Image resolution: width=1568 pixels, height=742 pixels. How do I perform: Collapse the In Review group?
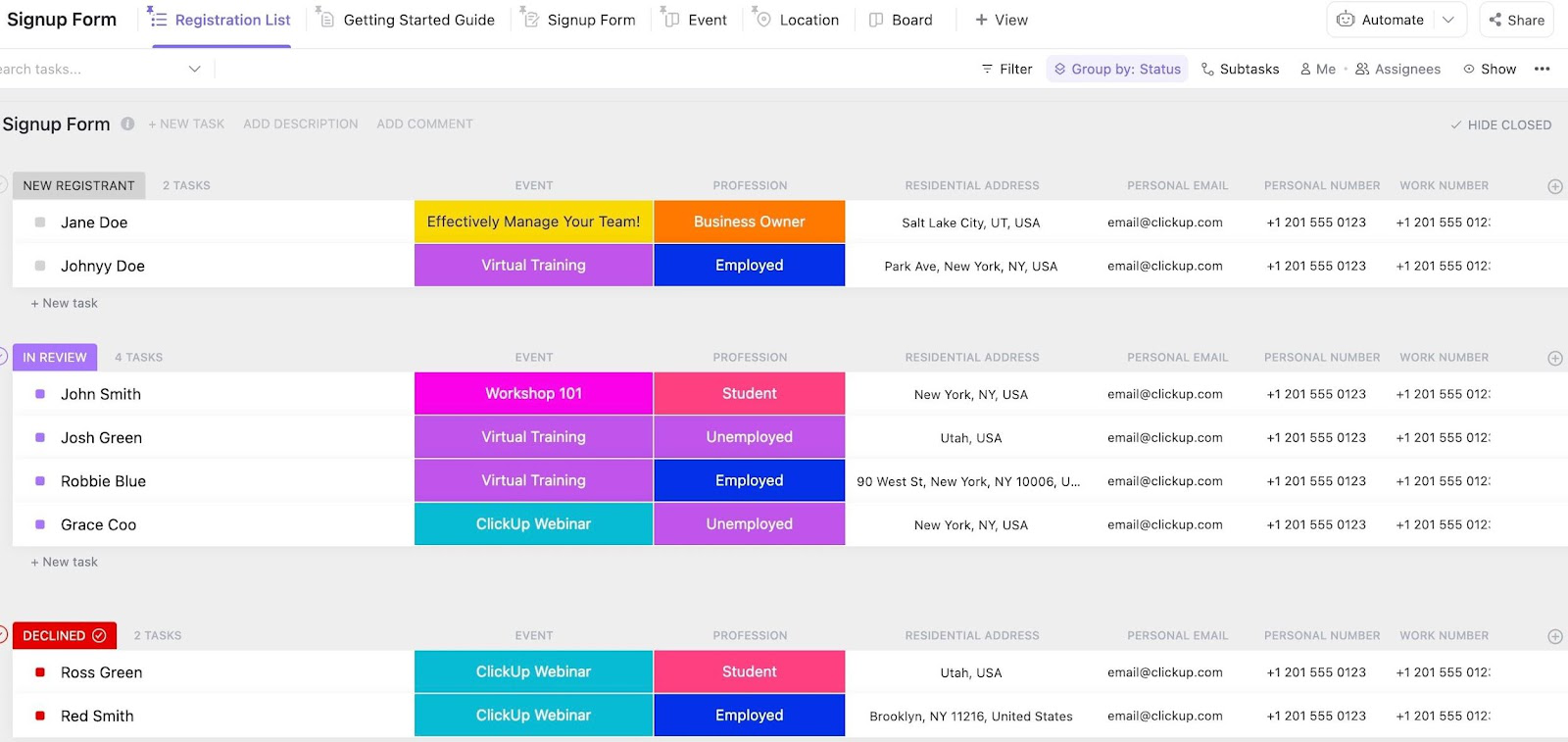click(3, 357)
